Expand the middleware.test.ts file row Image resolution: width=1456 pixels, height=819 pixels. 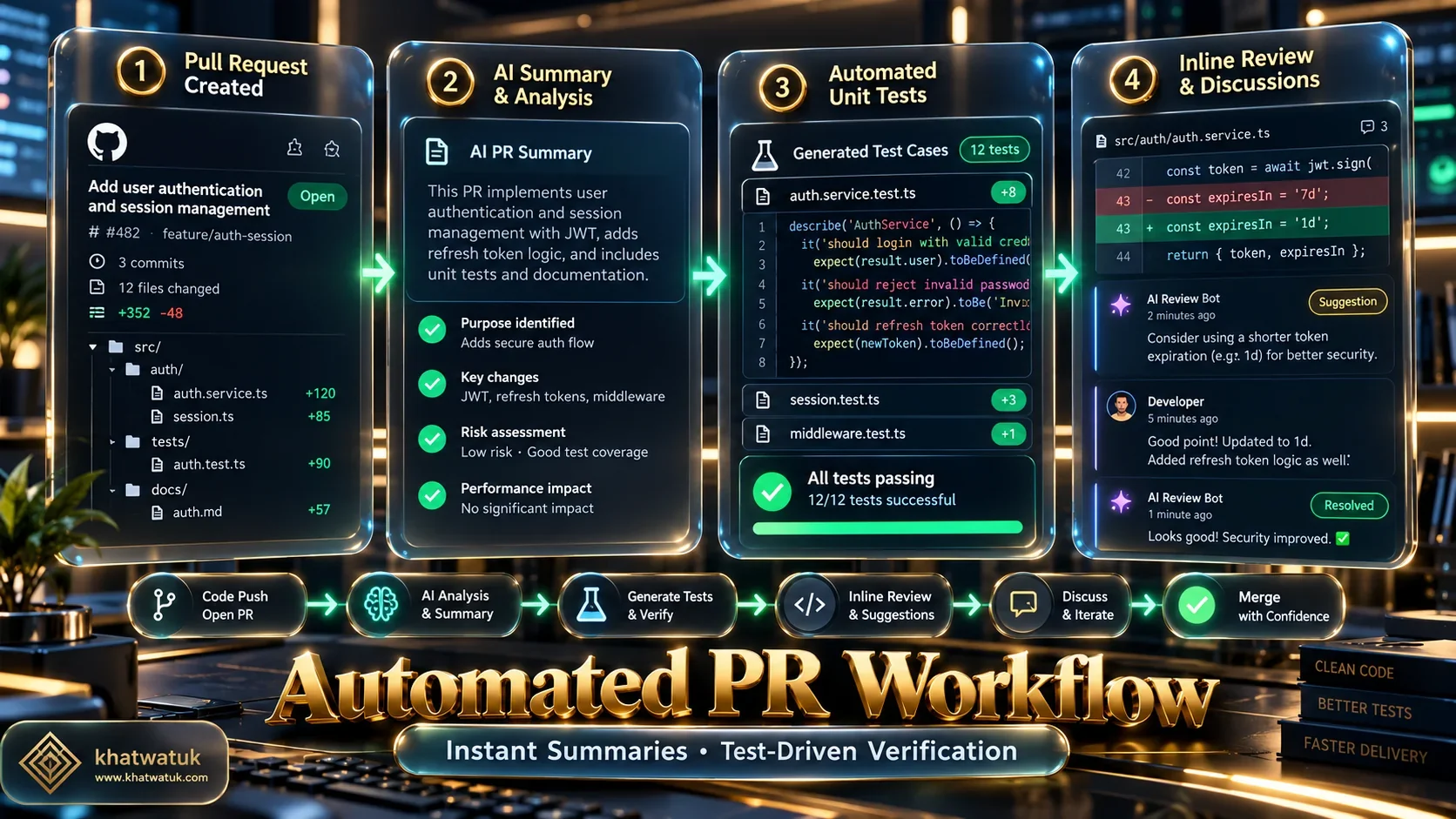886,433
